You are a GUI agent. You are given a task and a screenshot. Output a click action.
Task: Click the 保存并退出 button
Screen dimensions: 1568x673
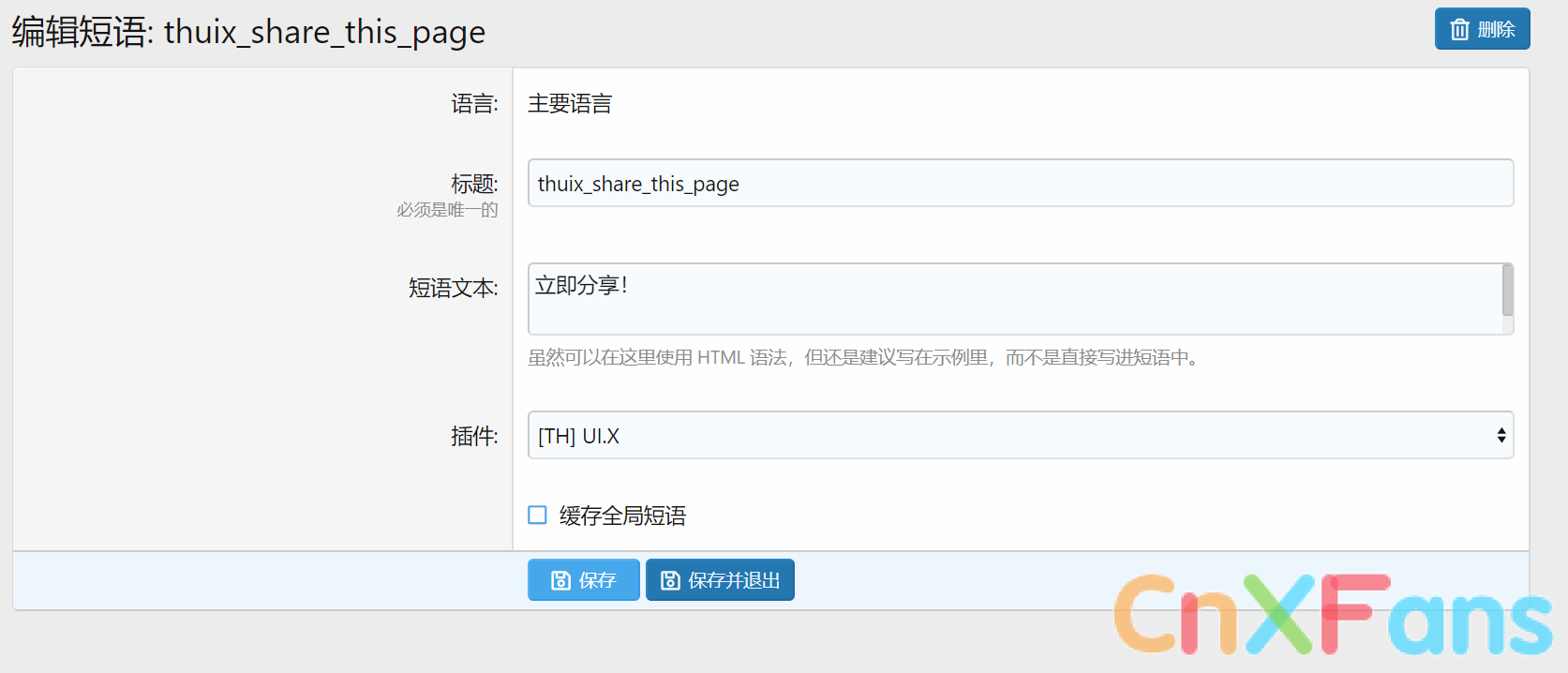(x=720, y=580)
